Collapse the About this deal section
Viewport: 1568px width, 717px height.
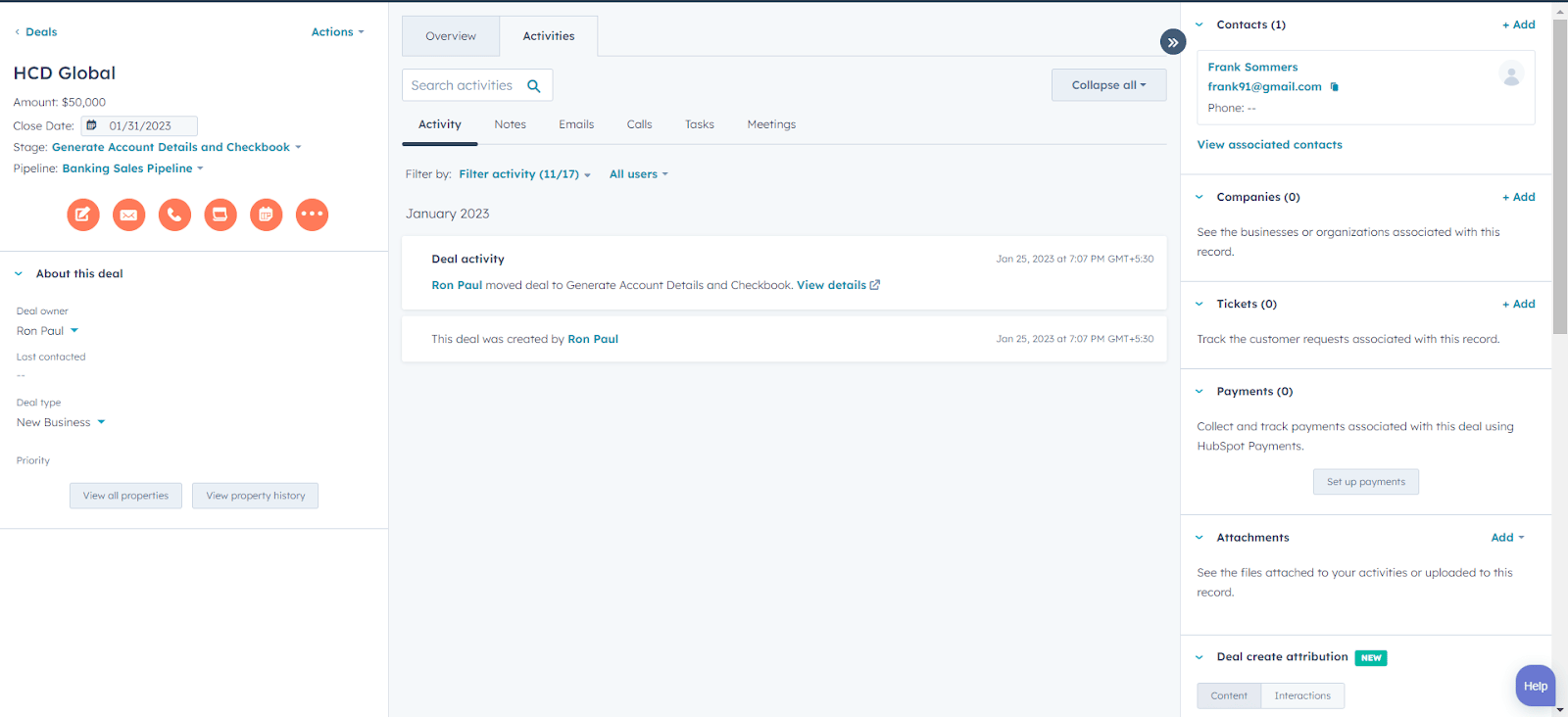(x=19, y=274)
